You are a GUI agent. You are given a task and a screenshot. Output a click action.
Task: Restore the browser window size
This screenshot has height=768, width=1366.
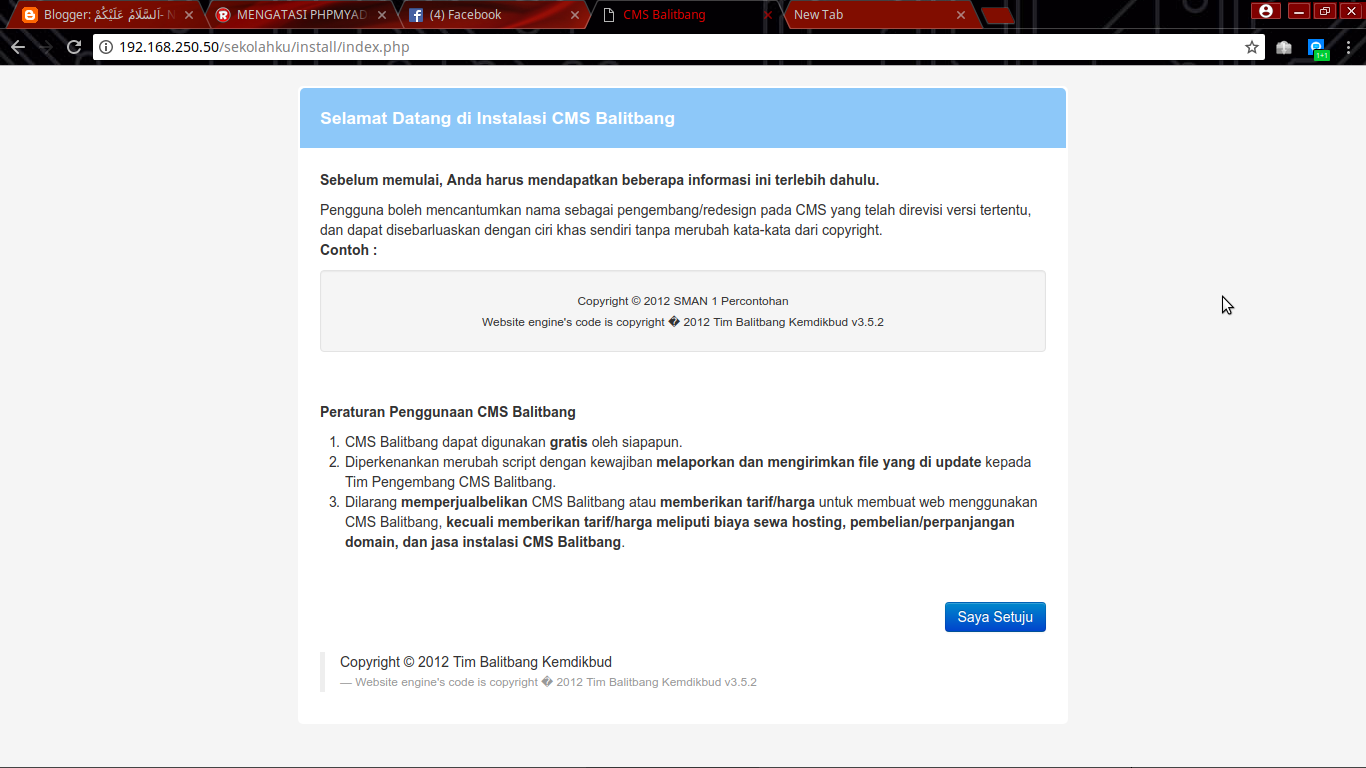(1325, 11)
